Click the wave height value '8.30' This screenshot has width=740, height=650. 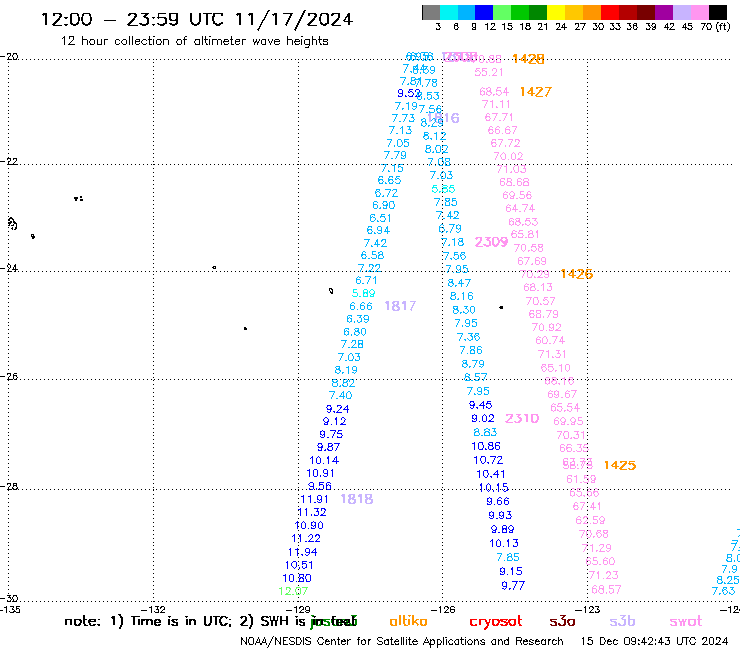464,310
